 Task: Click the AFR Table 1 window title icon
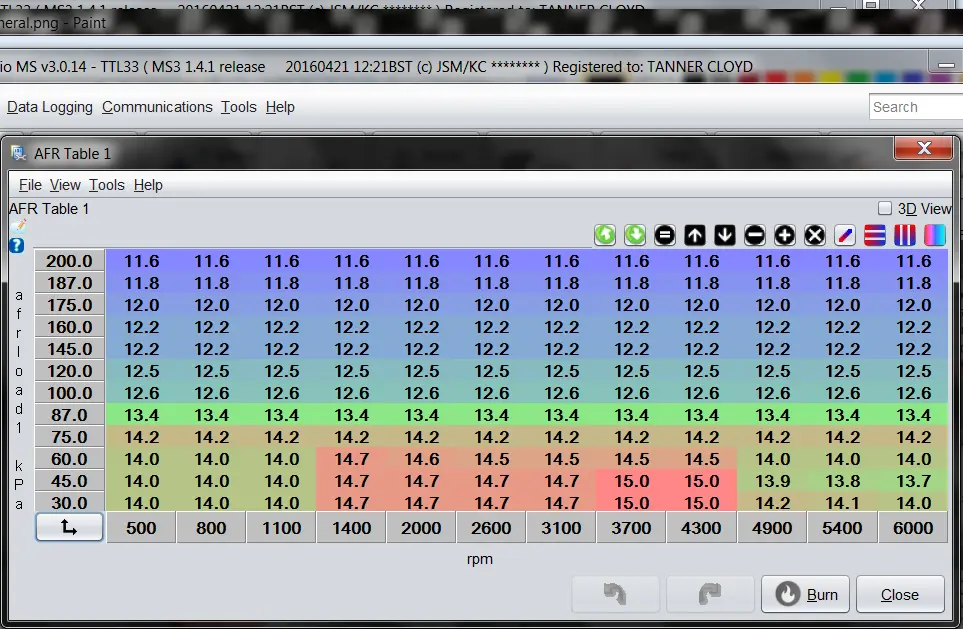[18, 154]
